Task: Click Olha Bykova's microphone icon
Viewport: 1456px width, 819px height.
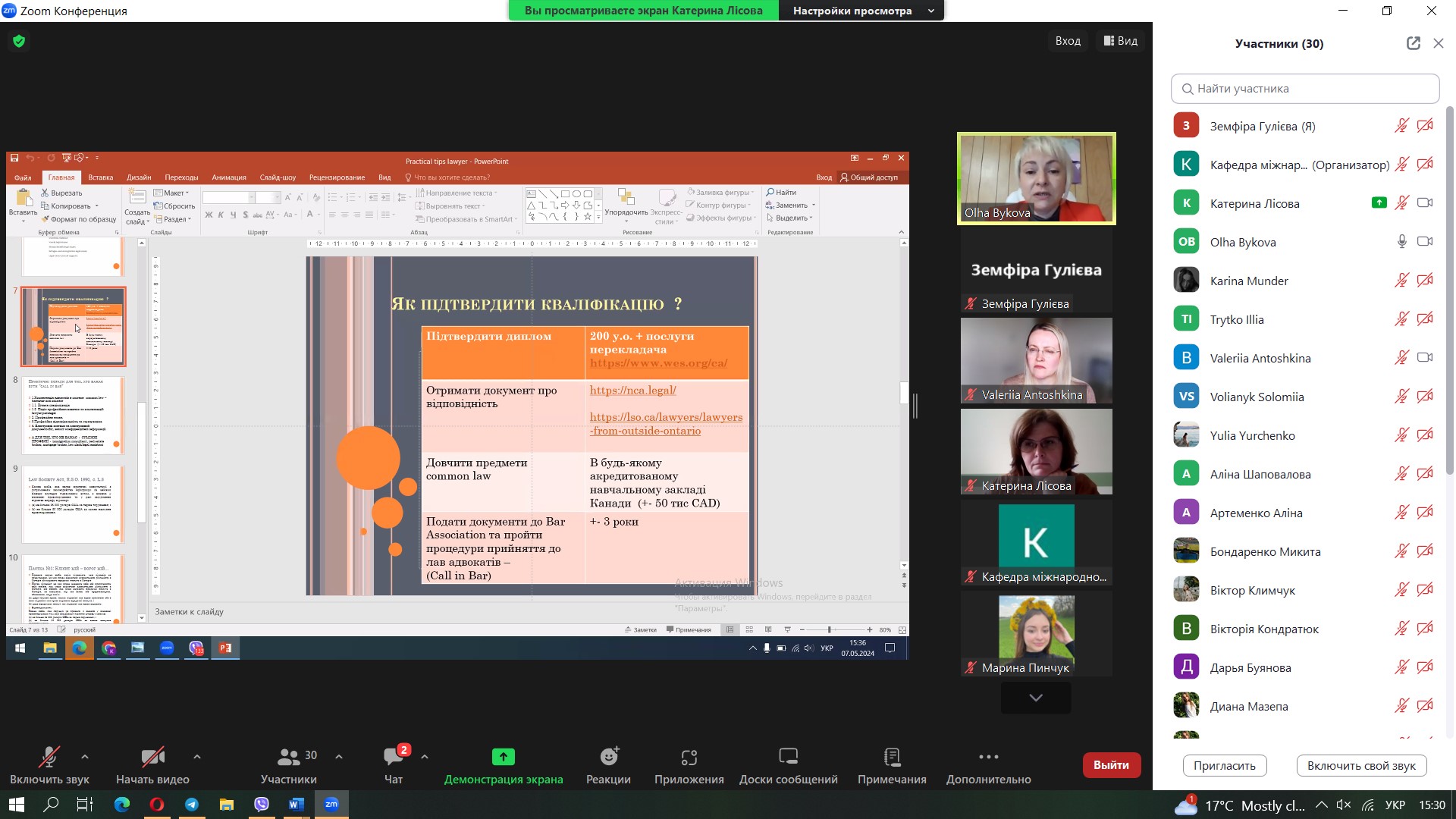Action: point(1401,241)
